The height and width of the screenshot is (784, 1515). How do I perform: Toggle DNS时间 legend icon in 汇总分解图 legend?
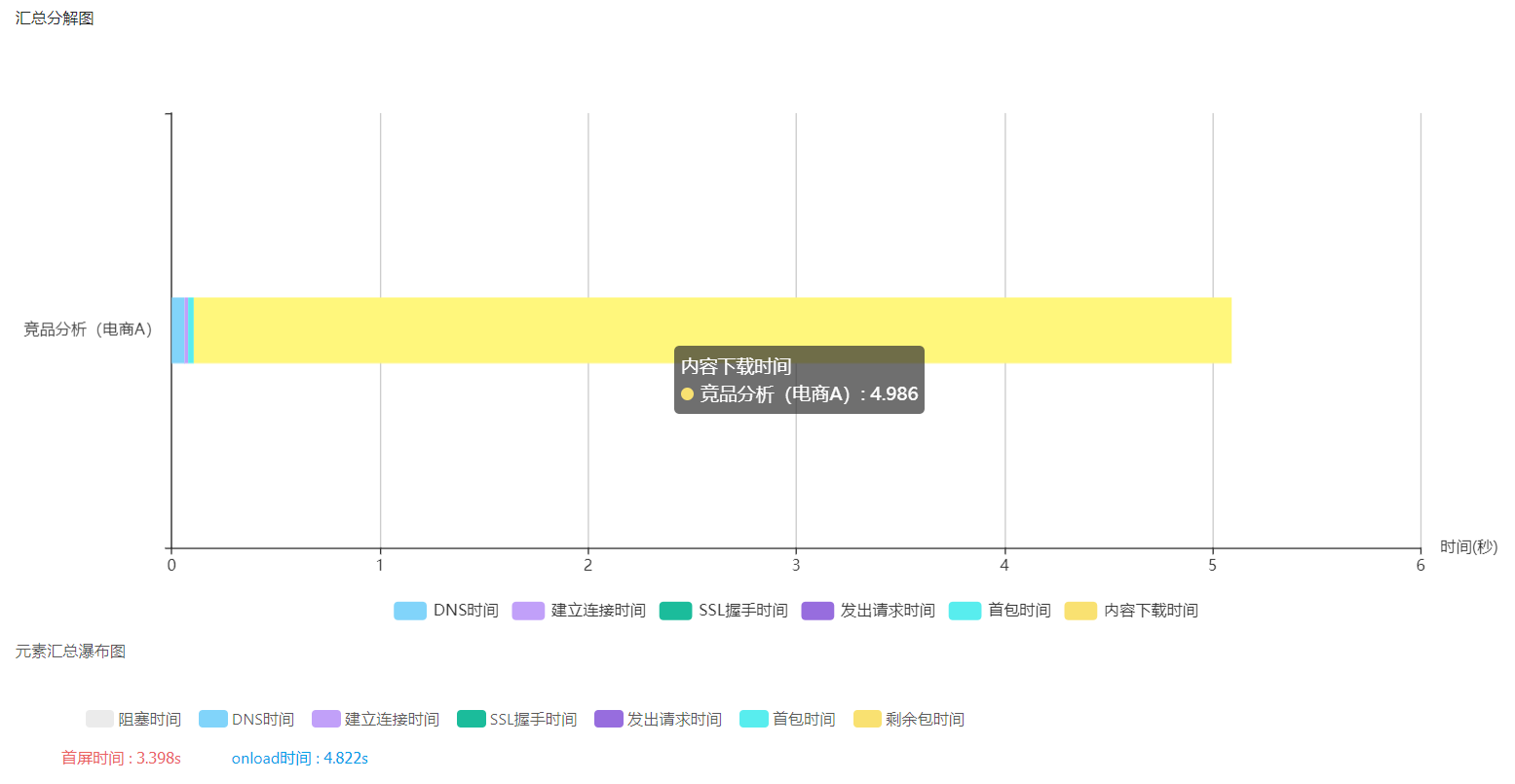point(410,611)
